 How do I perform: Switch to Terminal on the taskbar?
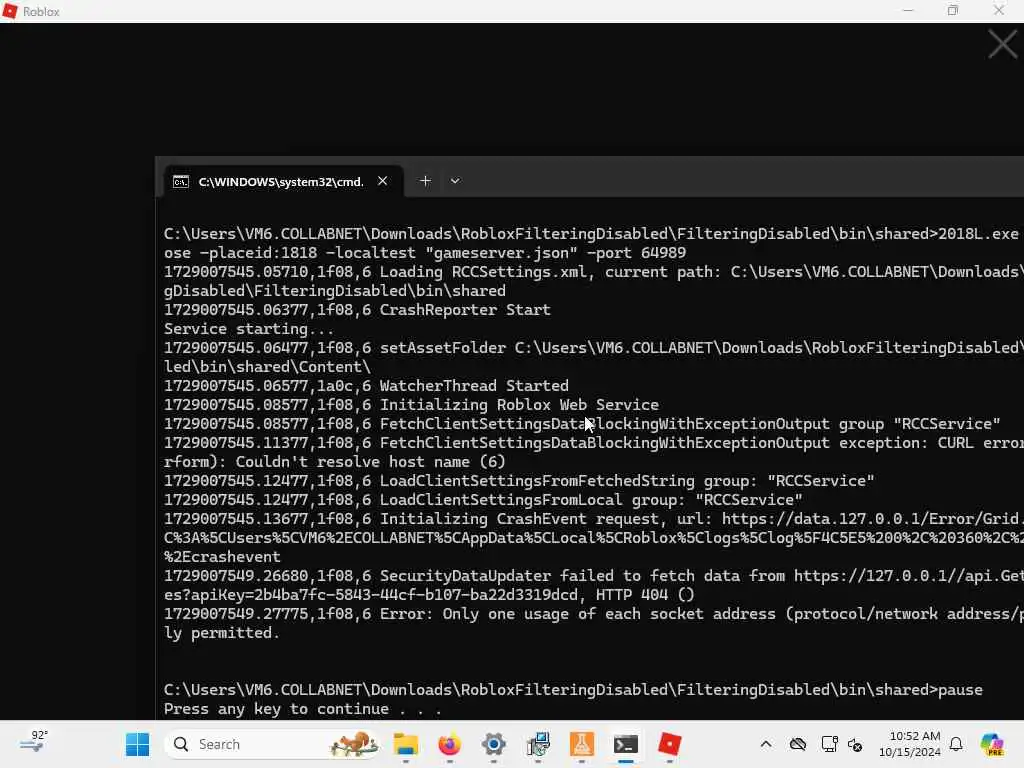pos(626,744)
